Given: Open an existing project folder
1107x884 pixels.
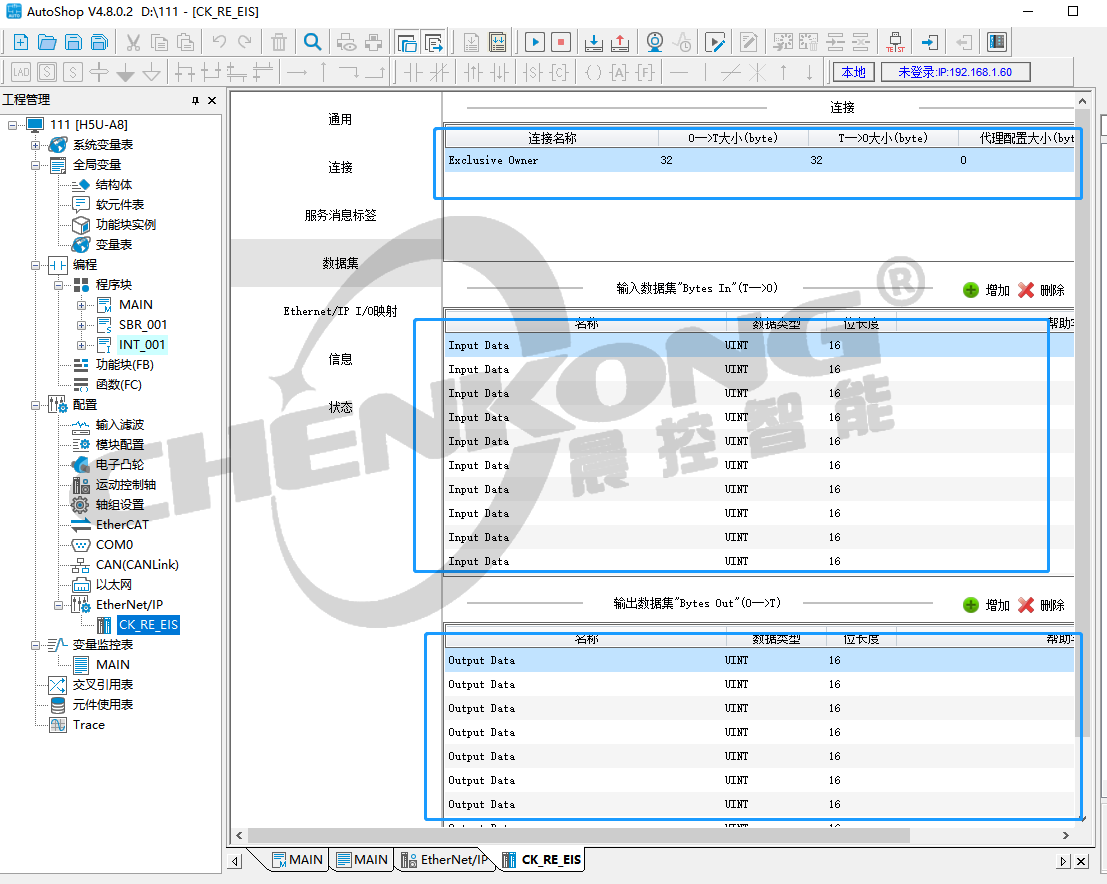Looking at the screenshot, I should click(47, 42).
